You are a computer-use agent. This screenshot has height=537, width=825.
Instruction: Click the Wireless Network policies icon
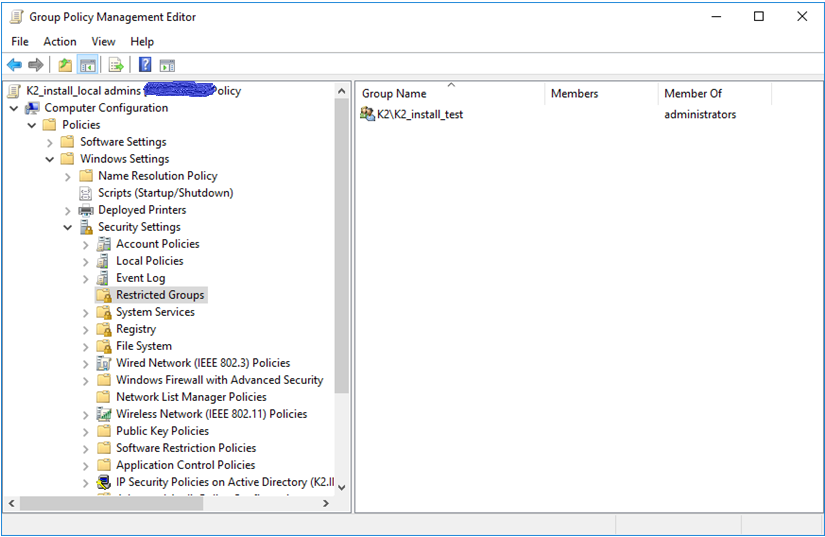click(x=104, y=414)
